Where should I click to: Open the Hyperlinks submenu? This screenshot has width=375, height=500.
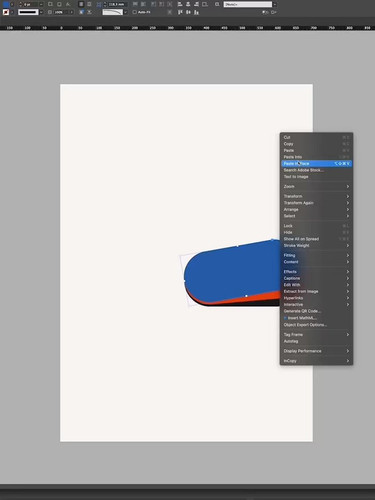pyautogui.click(x=316, y=298)
